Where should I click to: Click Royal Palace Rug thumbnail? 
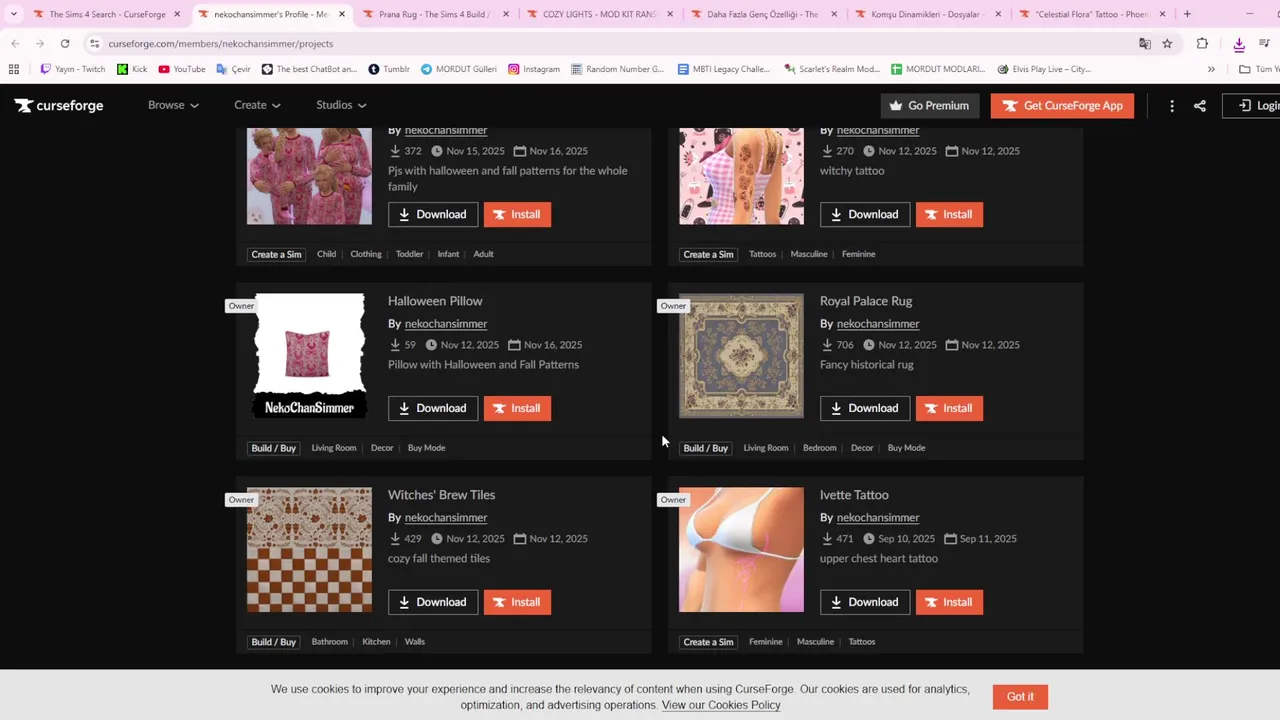click(741, 355)
